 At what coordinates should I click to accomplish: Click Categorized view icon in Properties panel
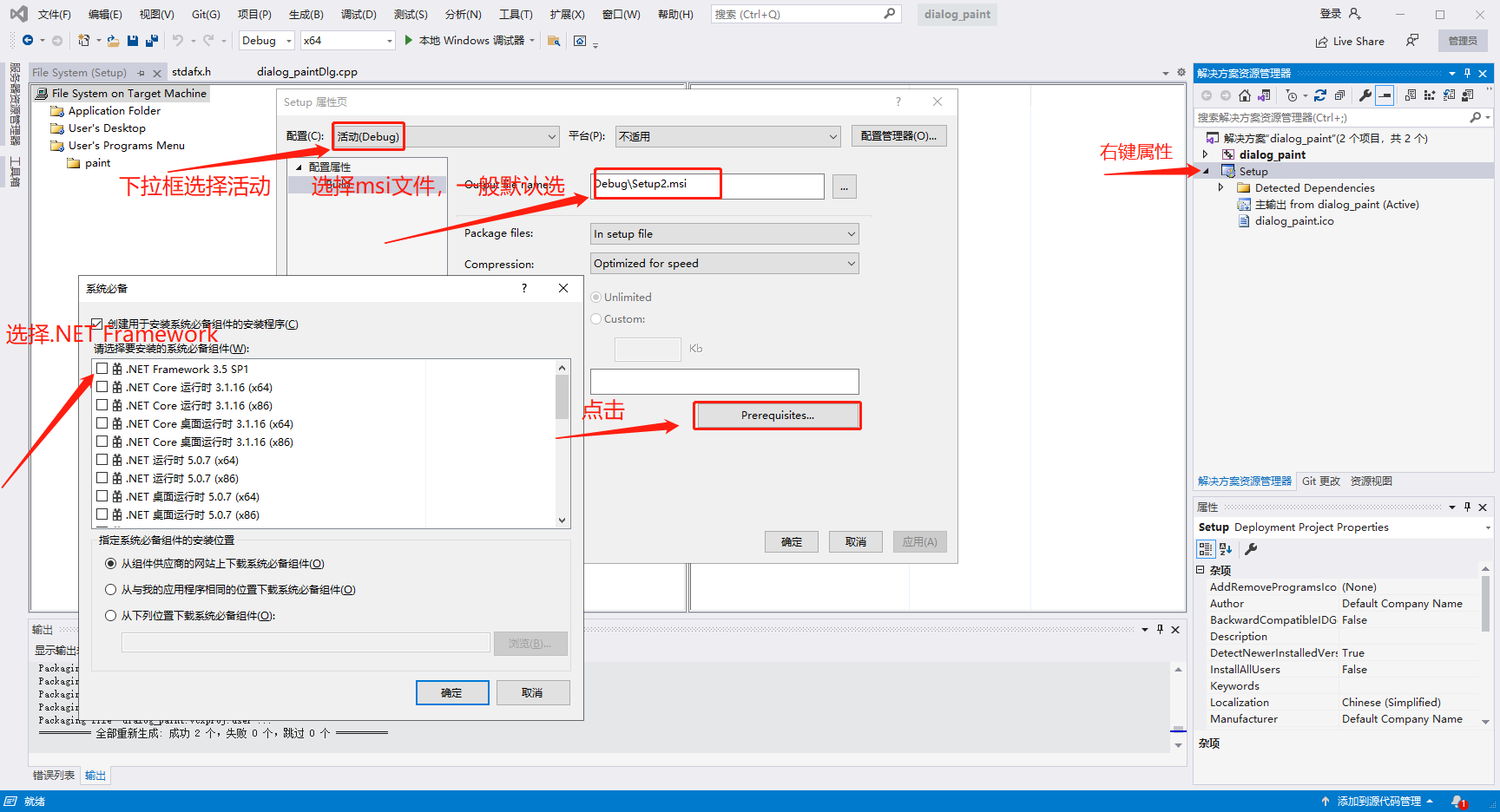(1206, 549)
